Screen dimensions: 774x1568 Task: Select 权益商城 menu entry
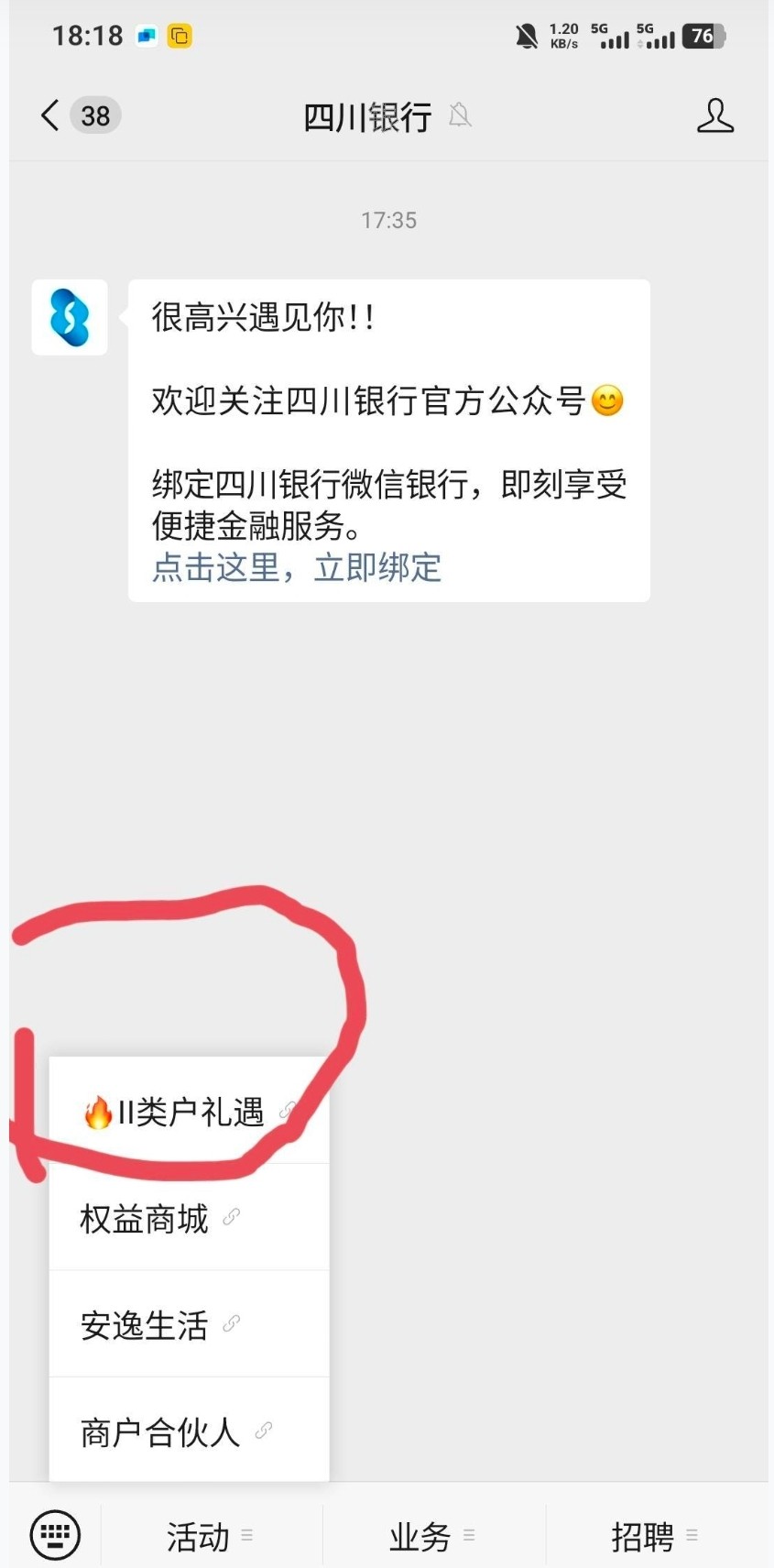click(189, 1217)
